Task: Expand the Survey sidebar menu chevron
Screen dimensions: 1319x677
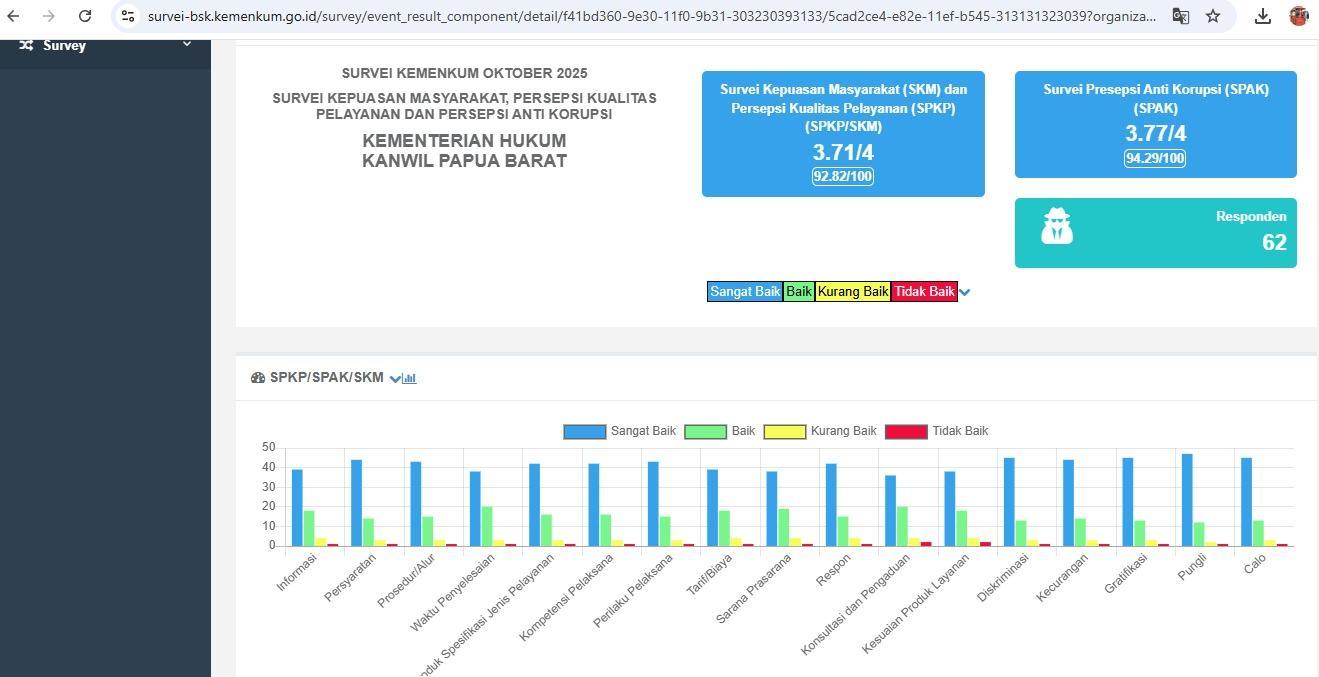Action: click(x=186, y=45)
